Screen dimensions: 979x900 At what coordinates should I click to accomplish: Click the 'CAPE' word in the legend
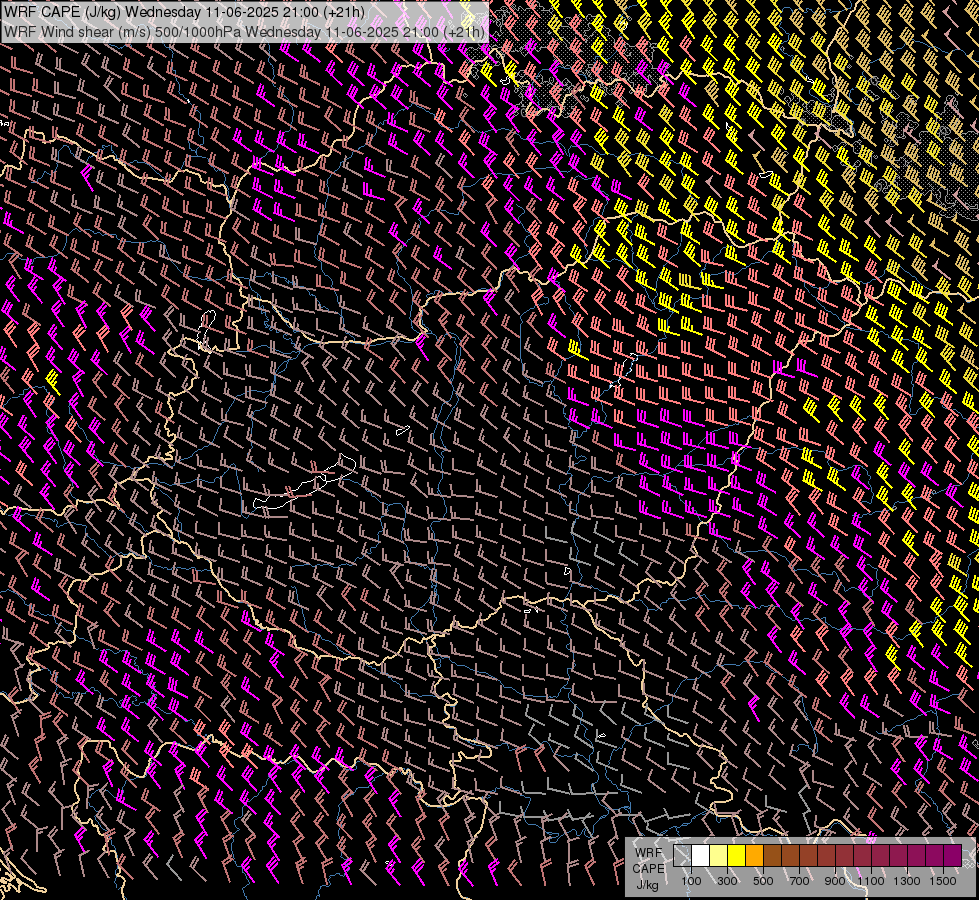[x=648, y=869]
